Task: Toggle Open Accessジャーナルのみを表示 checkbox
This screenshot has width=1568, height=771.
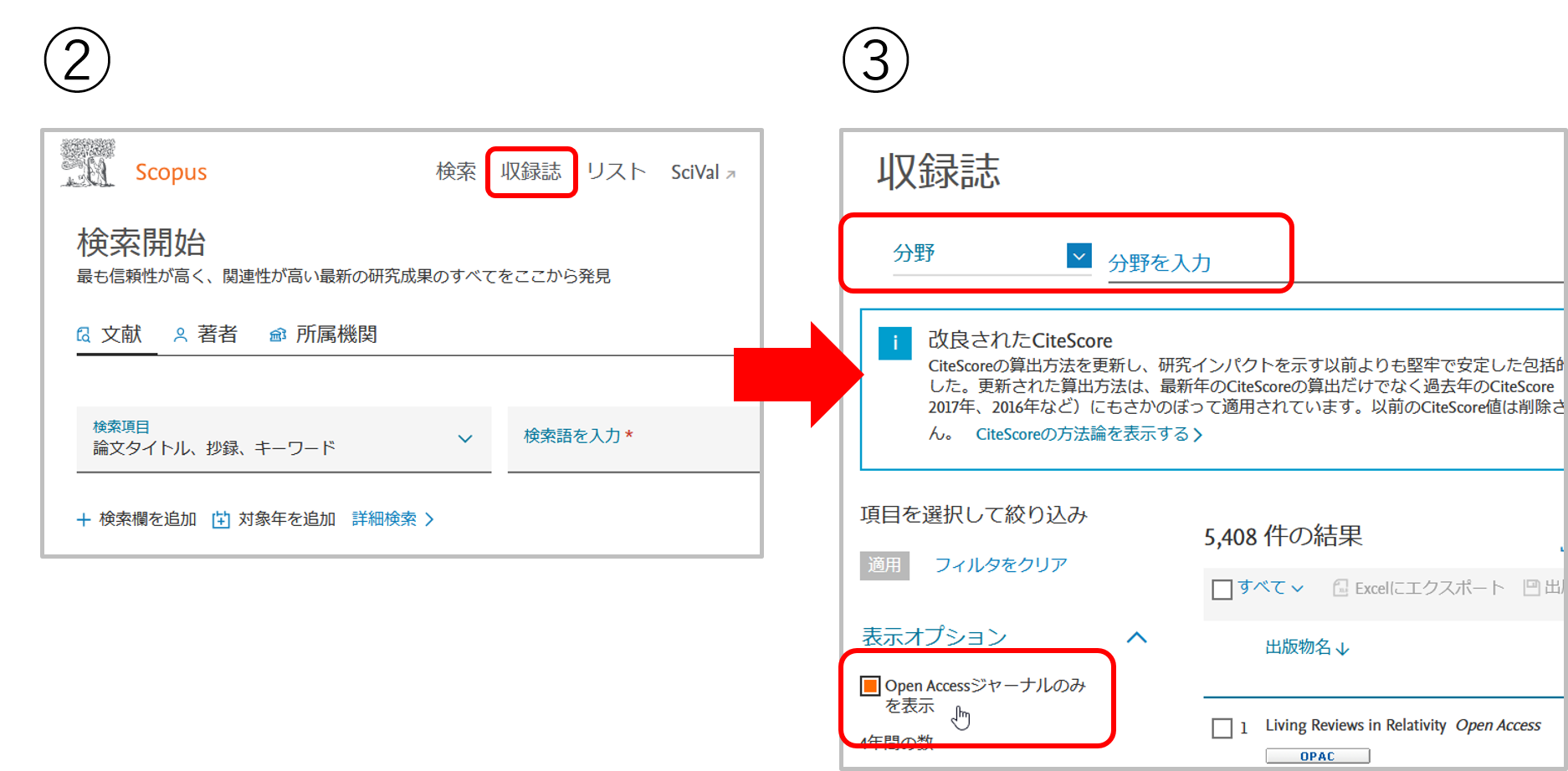Action: coord(870,687)
